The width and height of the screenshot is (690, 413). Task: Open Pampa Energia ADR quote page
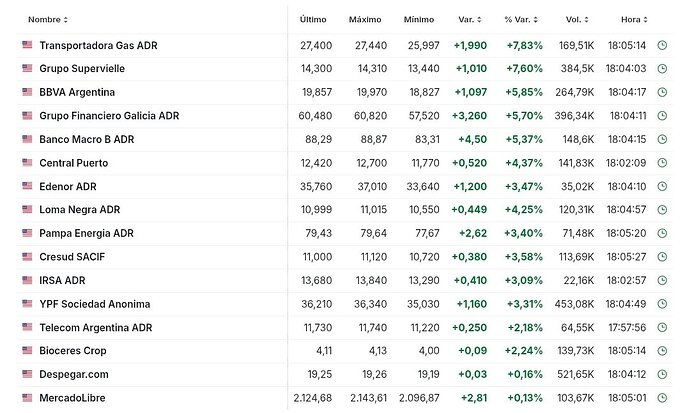click(86, 233)
